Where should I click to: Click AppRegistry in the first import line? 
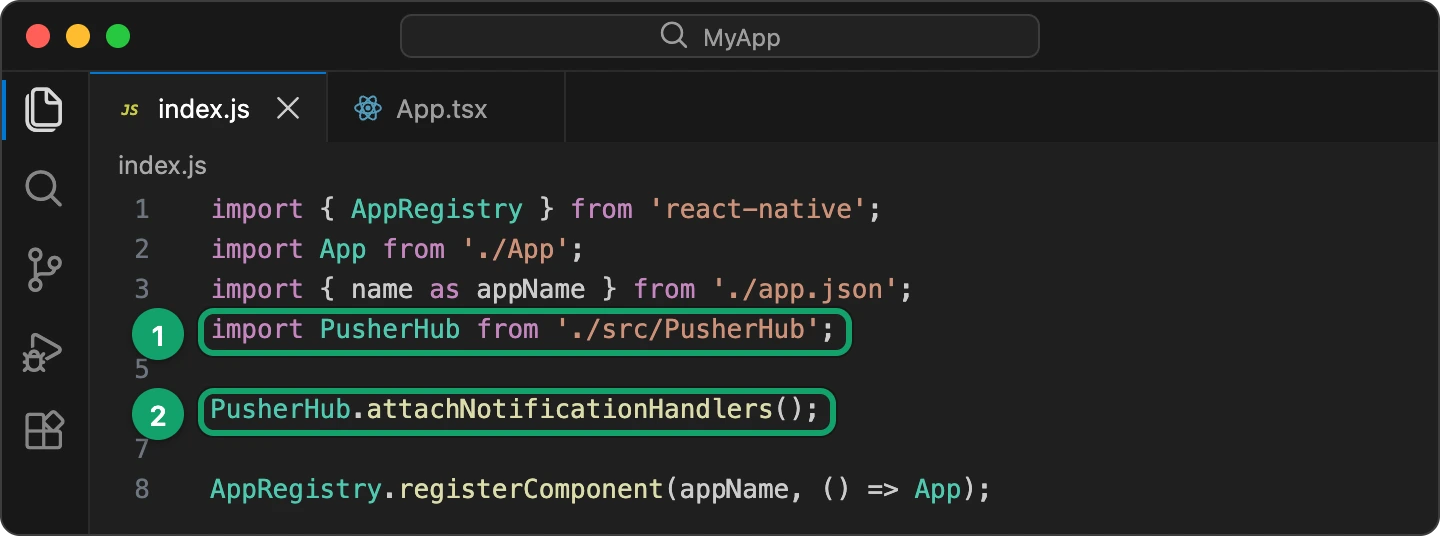tap(436, 209)
